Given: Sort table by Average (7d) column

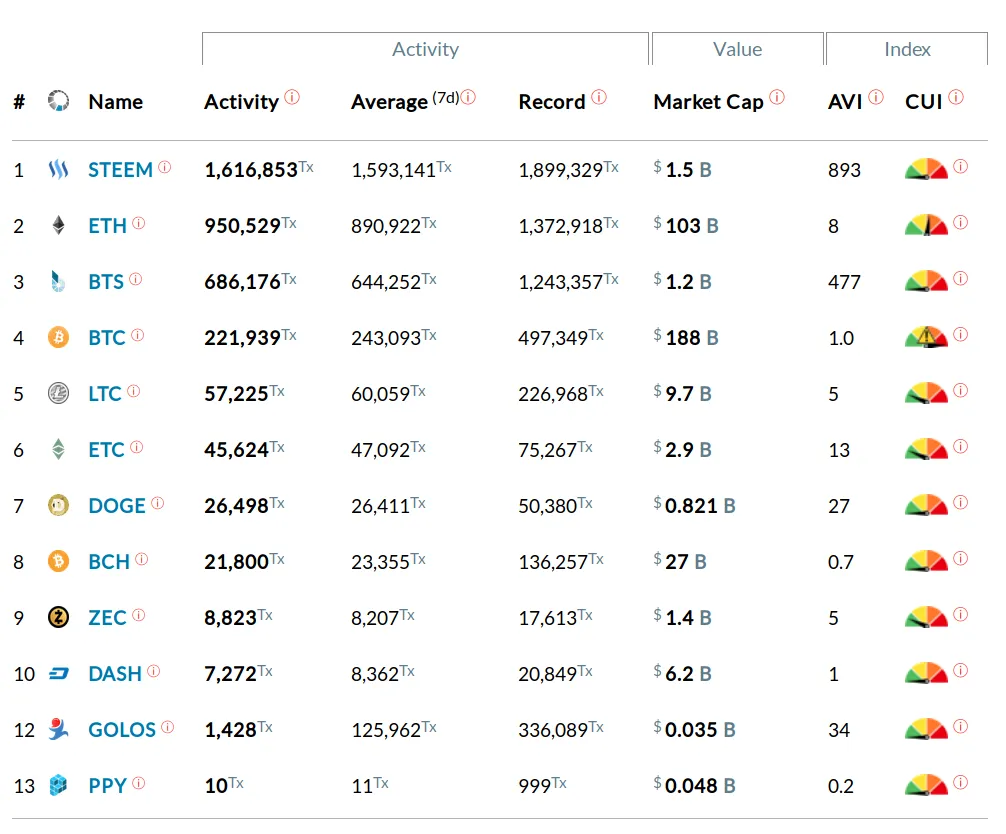Looking at the screenshot, I should click(x=405, y=101).
